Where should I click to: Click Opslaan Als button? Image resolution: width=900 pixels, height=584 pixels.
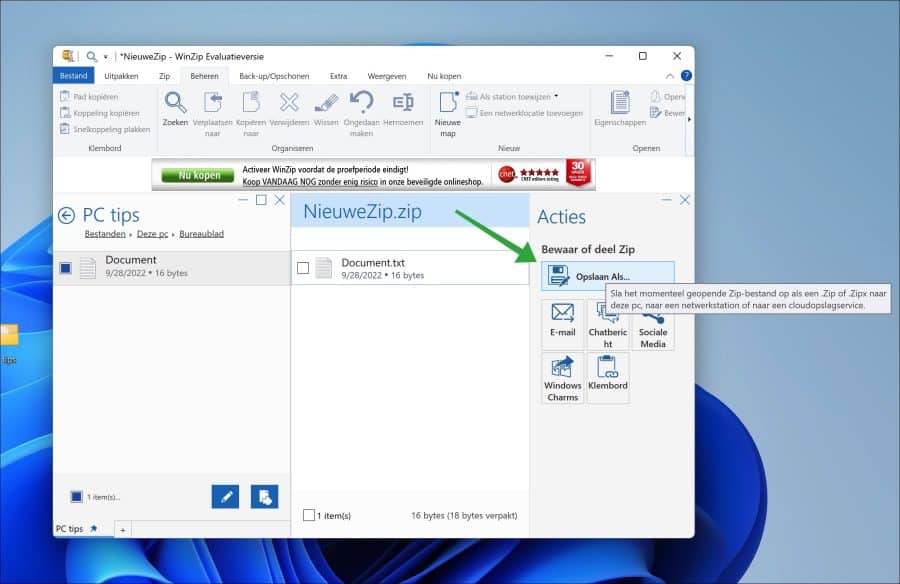click(x=608, y=276)
